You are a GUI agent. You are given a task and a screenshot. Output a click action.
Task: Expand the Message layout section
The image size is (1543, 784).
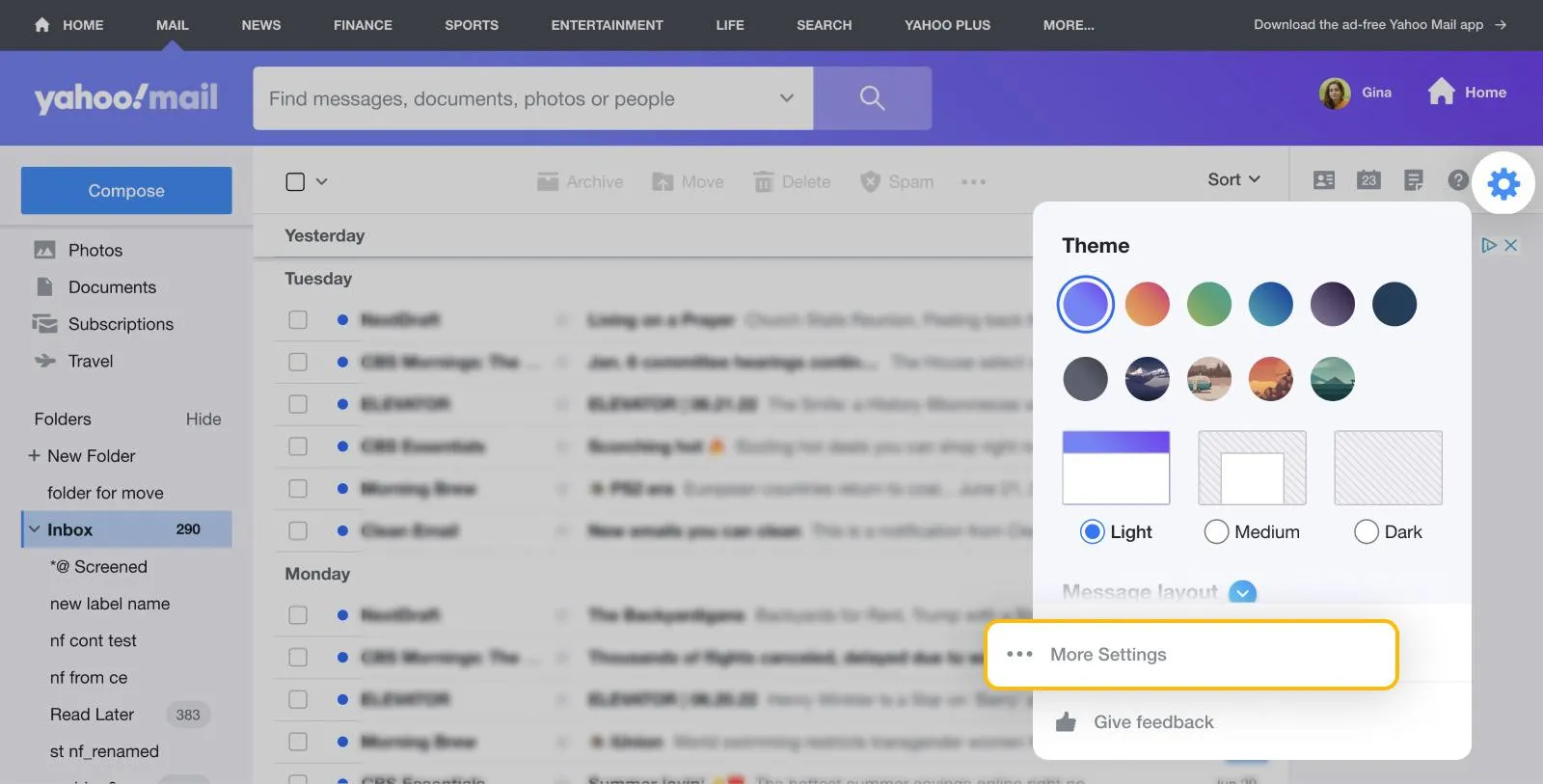click(1243, 592)
